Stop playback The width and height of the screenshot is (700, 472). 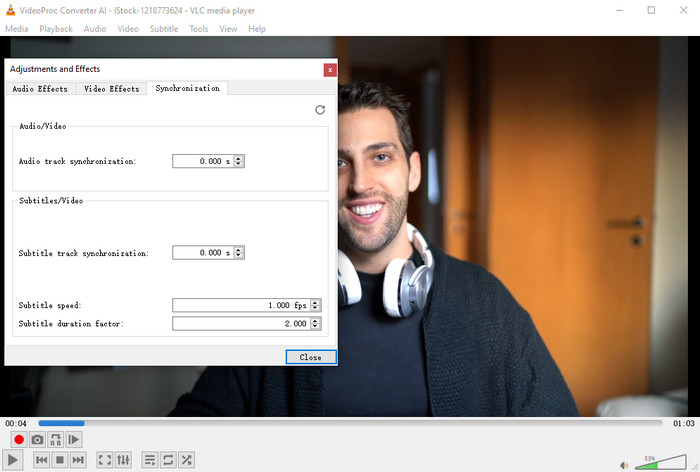pyautogui.click(x=60, y=460)
